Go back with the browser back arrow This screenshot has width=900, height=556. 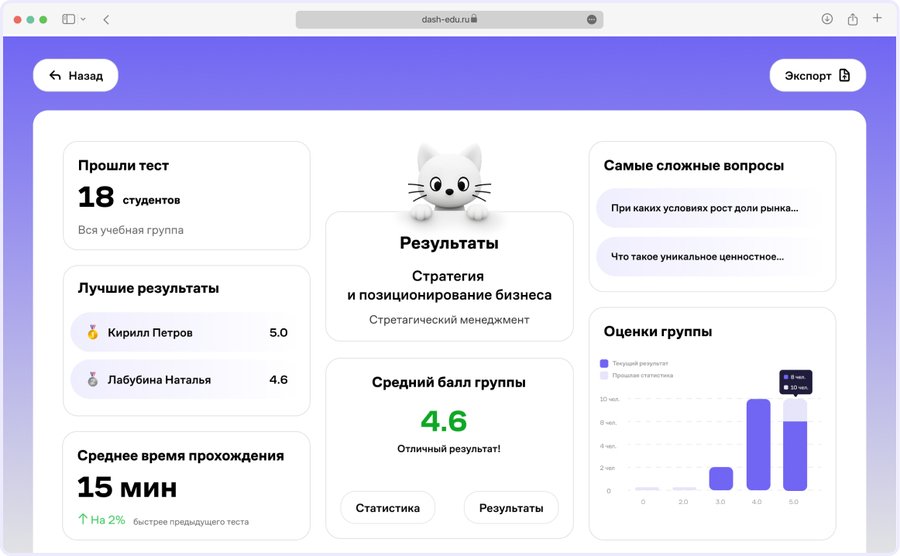tap(106, 20)
